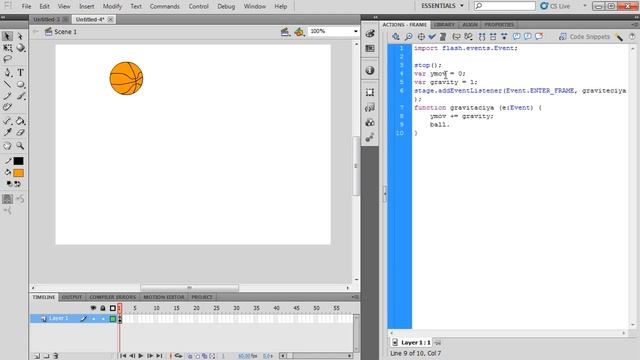Click Apply Block Comment icon

[516, 37]
